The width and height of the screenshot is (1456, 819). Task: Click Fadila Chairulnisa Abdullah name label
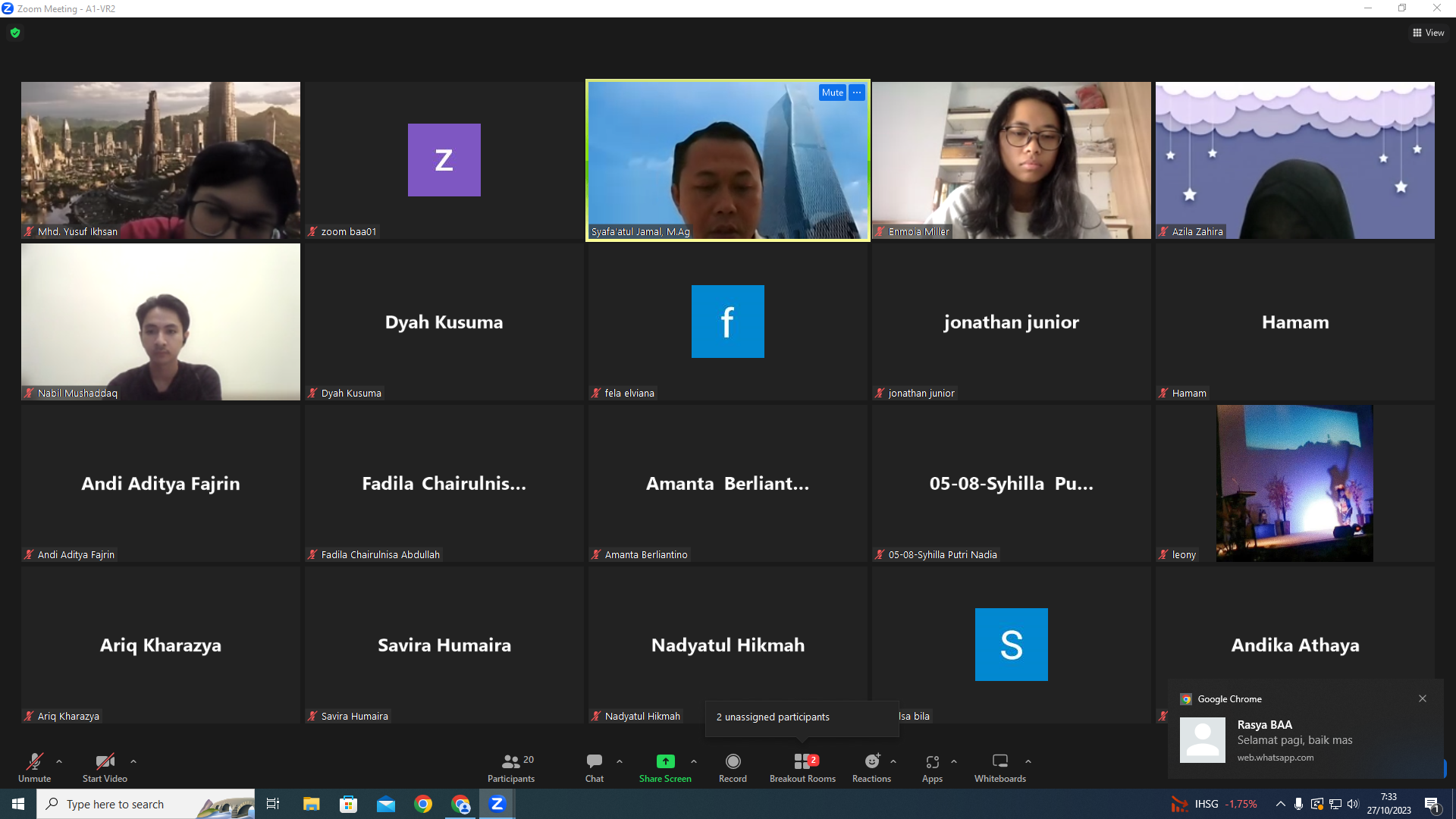[381, 554]
